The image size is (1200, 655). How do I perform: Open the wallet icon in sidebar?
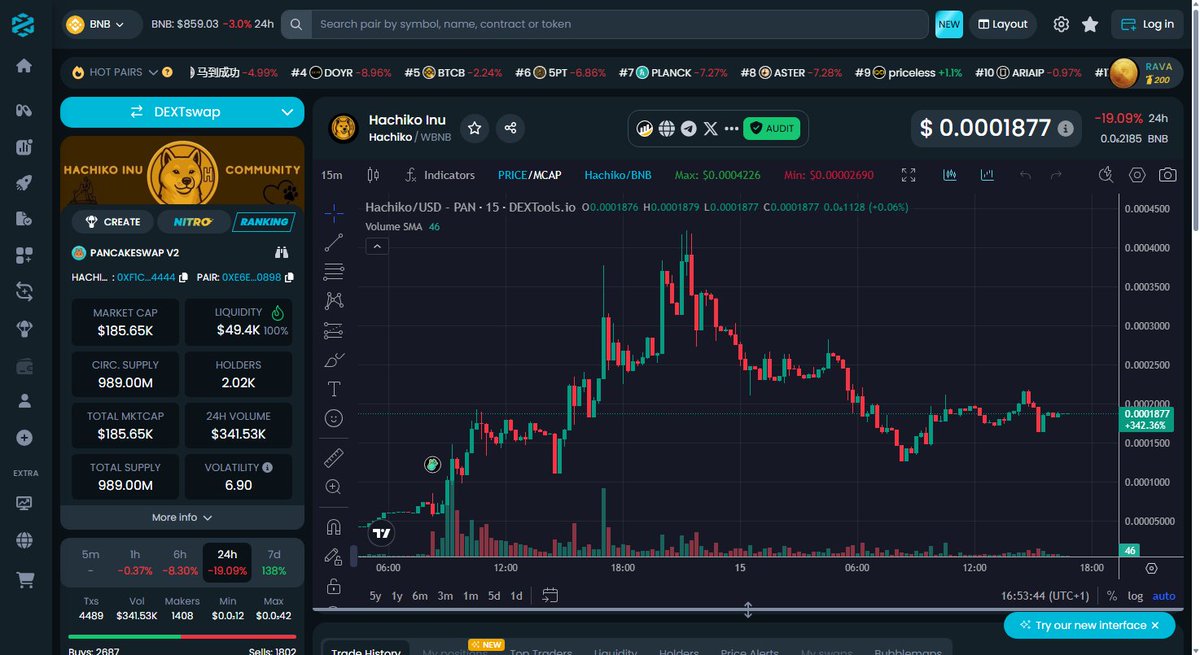(x=24, y=366)
